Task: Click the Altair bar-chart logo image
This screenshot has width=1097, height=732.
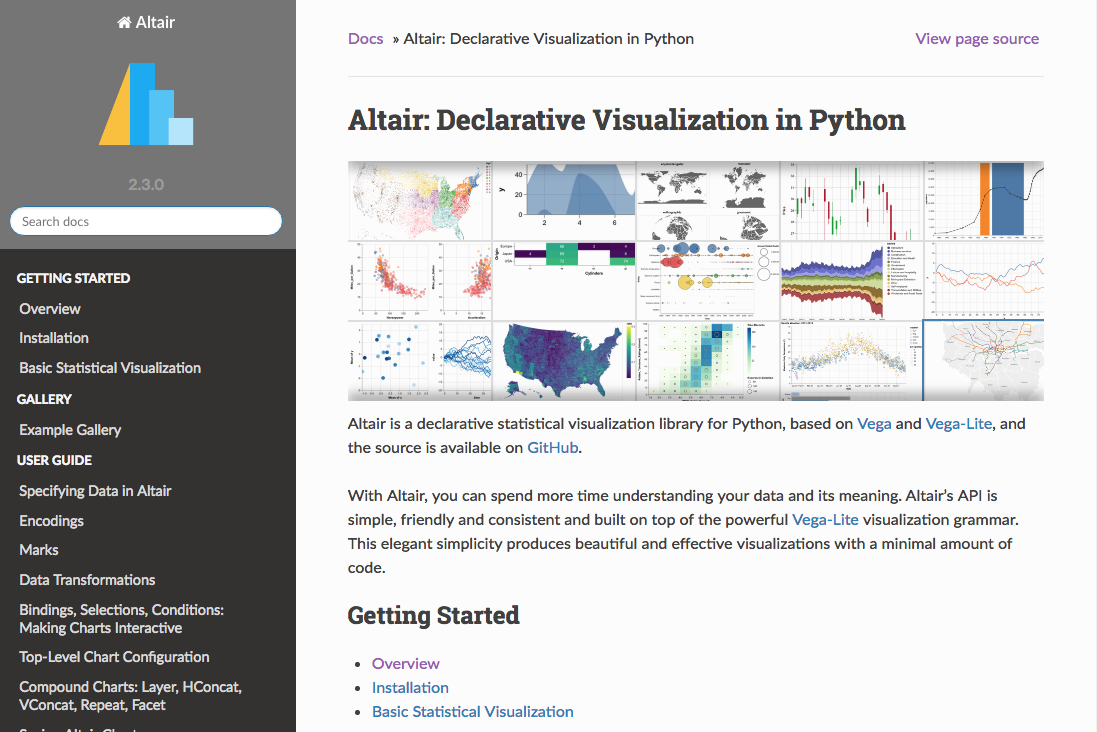Action: 146,104
